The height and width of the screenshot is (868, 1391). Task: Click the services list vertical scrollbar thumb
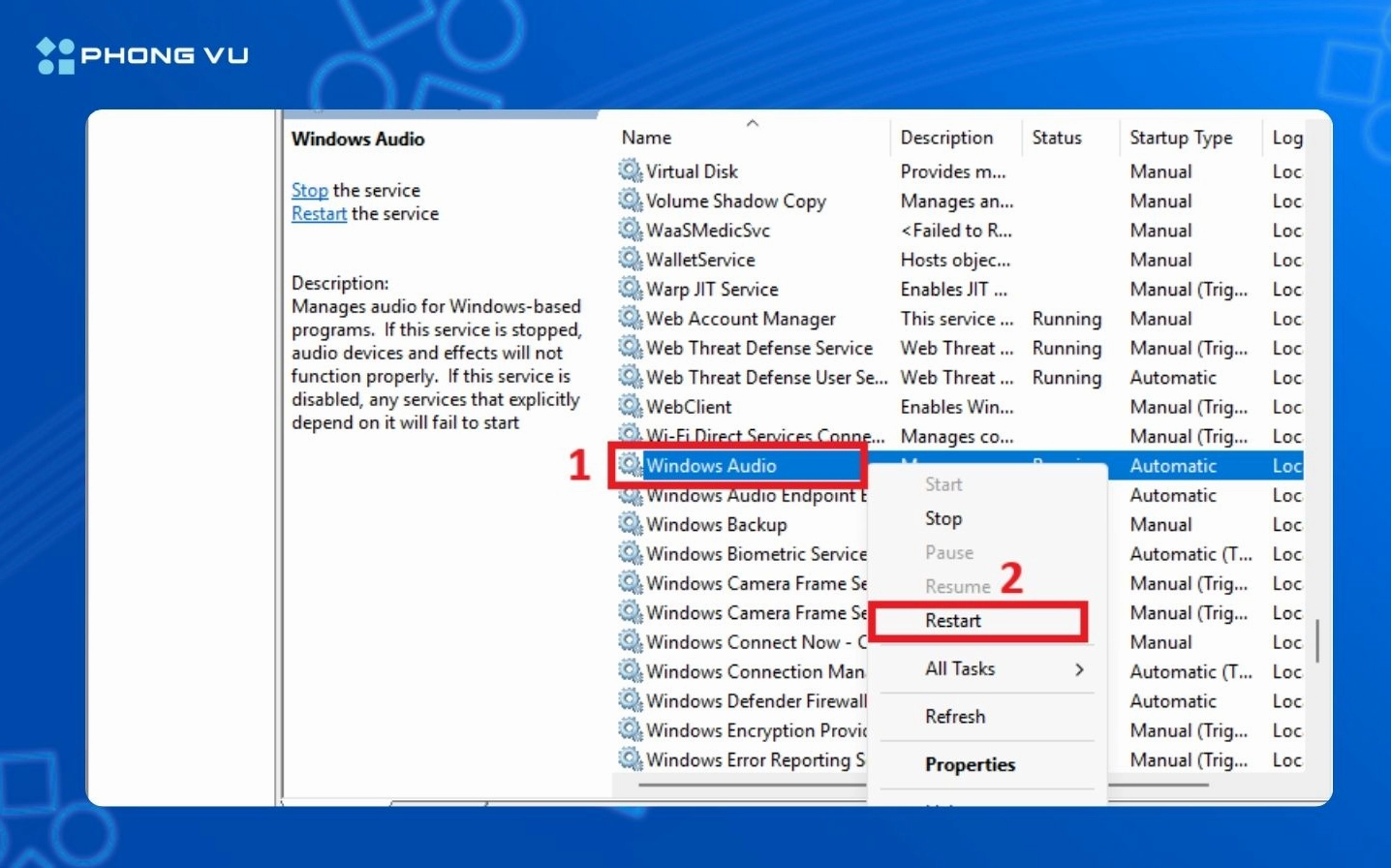point(1317,639)
